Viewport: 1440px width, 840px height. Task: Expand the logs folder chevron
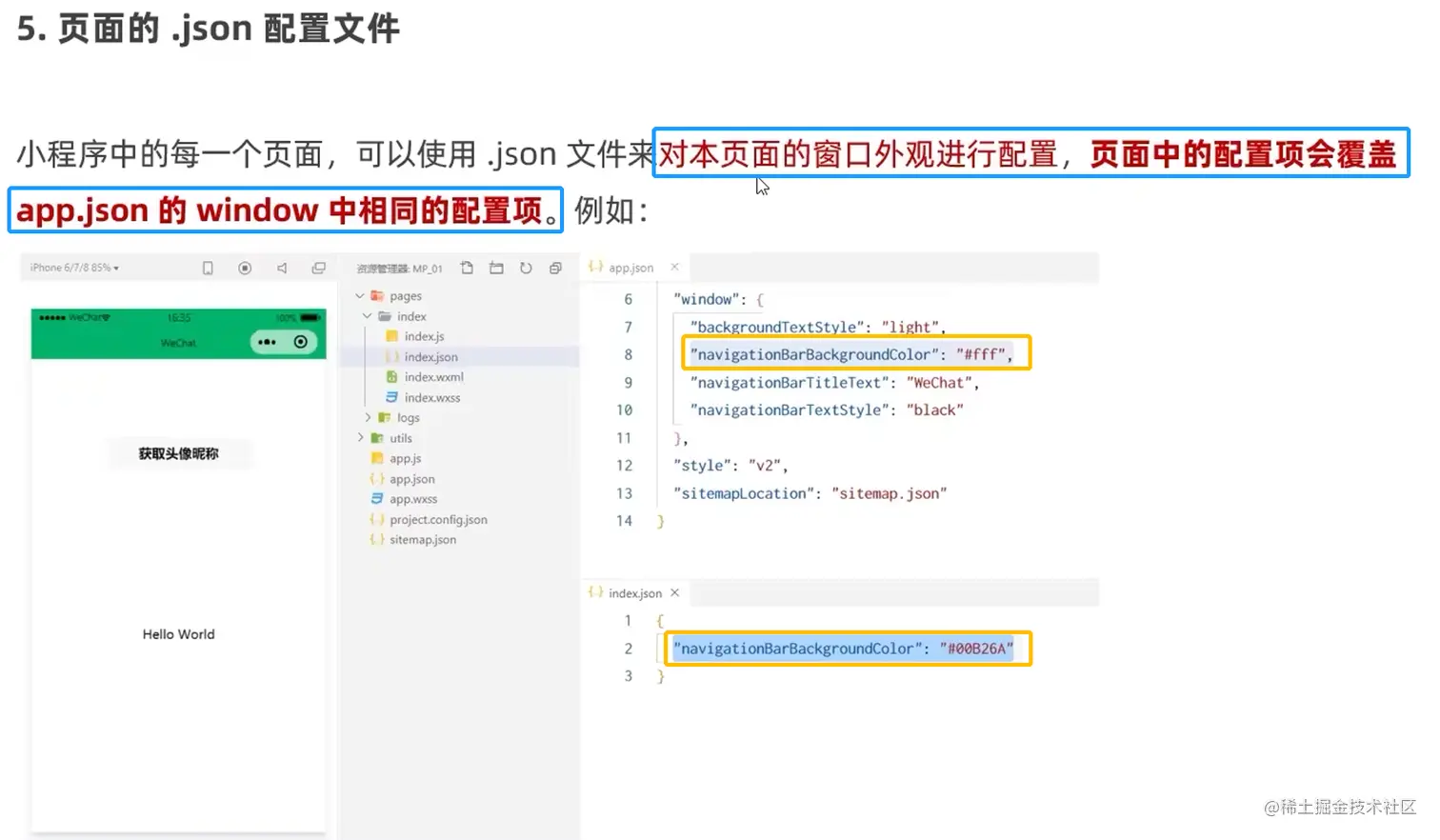coord(368,417)
